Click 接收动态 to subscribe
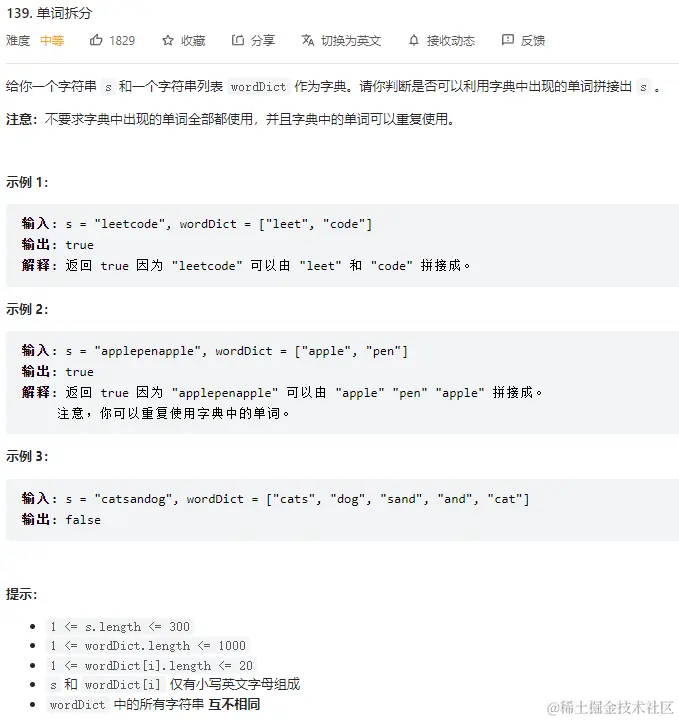Image resolution: width=679 pixels, height=721 pixels. tap(451, 41)
